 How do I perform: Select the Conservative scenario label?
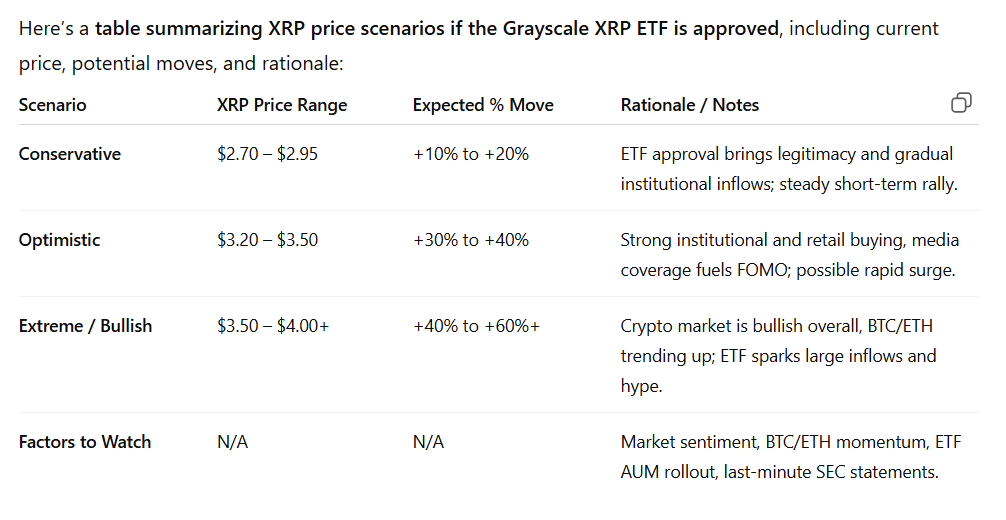click(70, 154)
